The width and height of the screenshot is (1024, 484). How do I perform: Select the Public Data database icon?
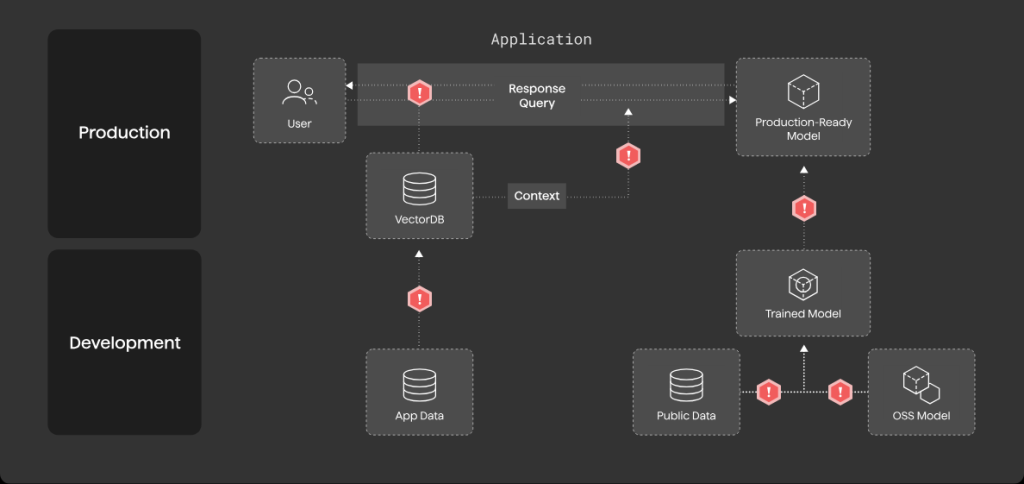point(686,385)
